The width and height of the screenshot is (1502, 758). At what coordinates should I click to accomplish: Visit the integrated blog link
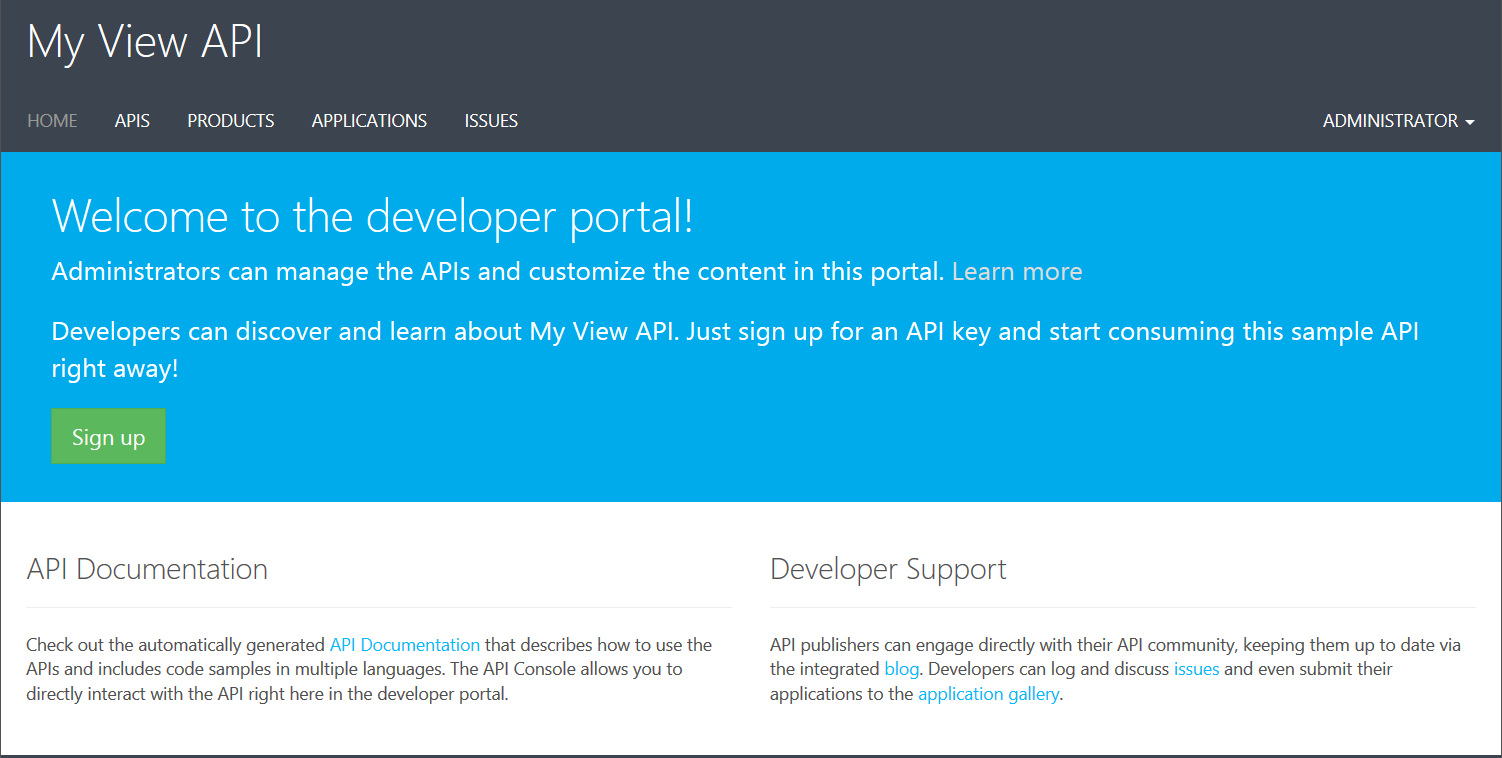point(902,669)
